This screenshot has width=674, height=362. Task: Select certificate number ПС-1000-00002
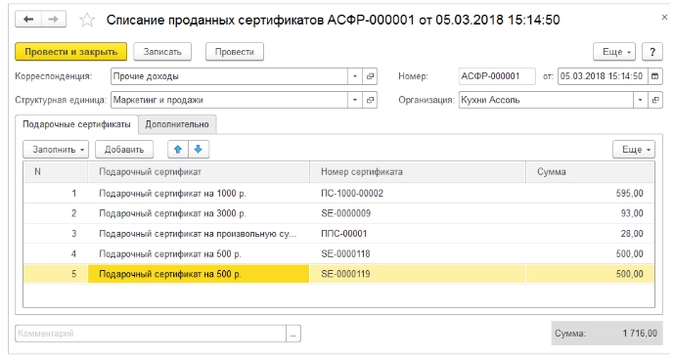coord(352,193)
